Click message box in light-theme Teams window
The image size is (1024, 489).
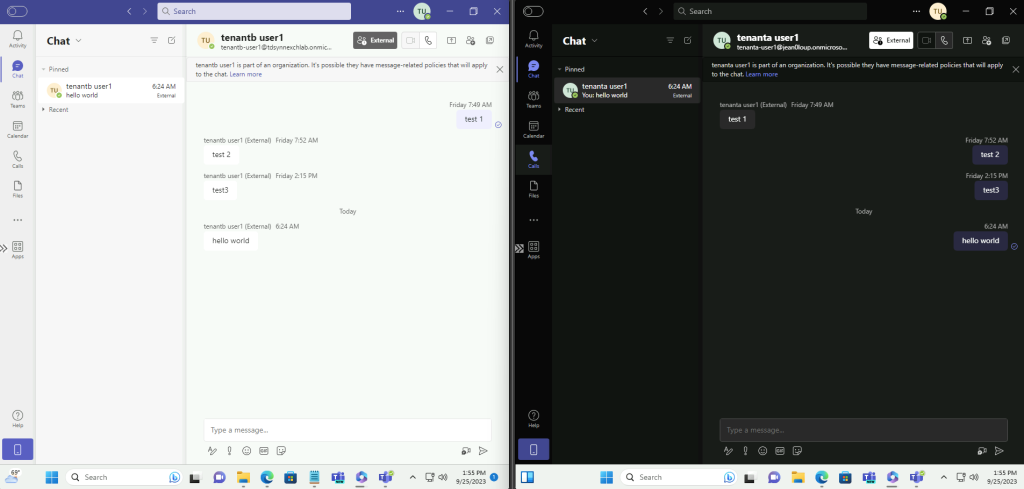(347, 430)
